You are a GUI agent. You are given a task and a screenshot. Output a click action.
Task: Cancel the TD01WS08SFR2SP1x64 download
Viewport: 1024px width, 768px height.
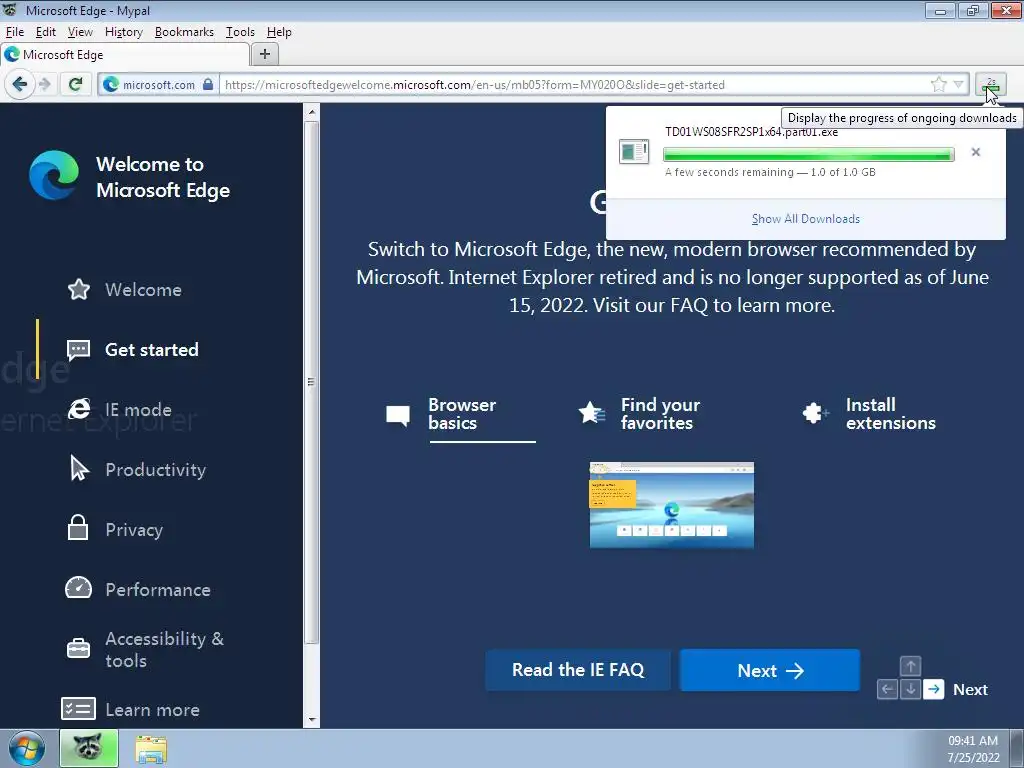(x=976, y=152)
